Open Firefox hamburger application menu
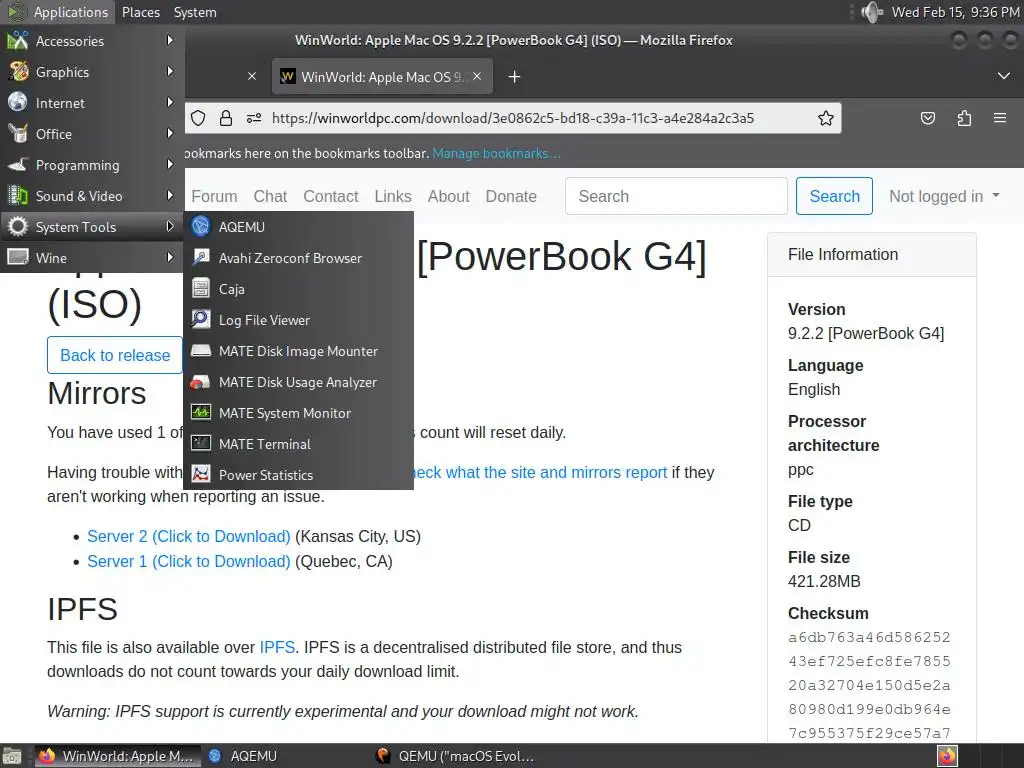This screenshot has width=1024, height=768. 1000,118
